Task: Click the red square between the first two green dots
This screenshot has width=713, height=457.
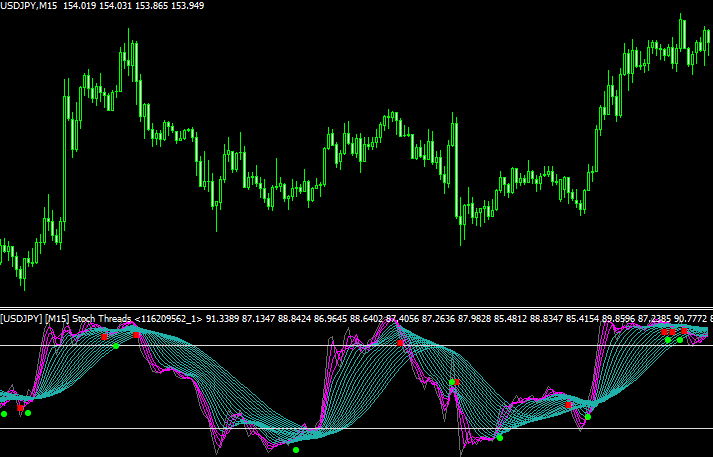Action: click(20, 408)
